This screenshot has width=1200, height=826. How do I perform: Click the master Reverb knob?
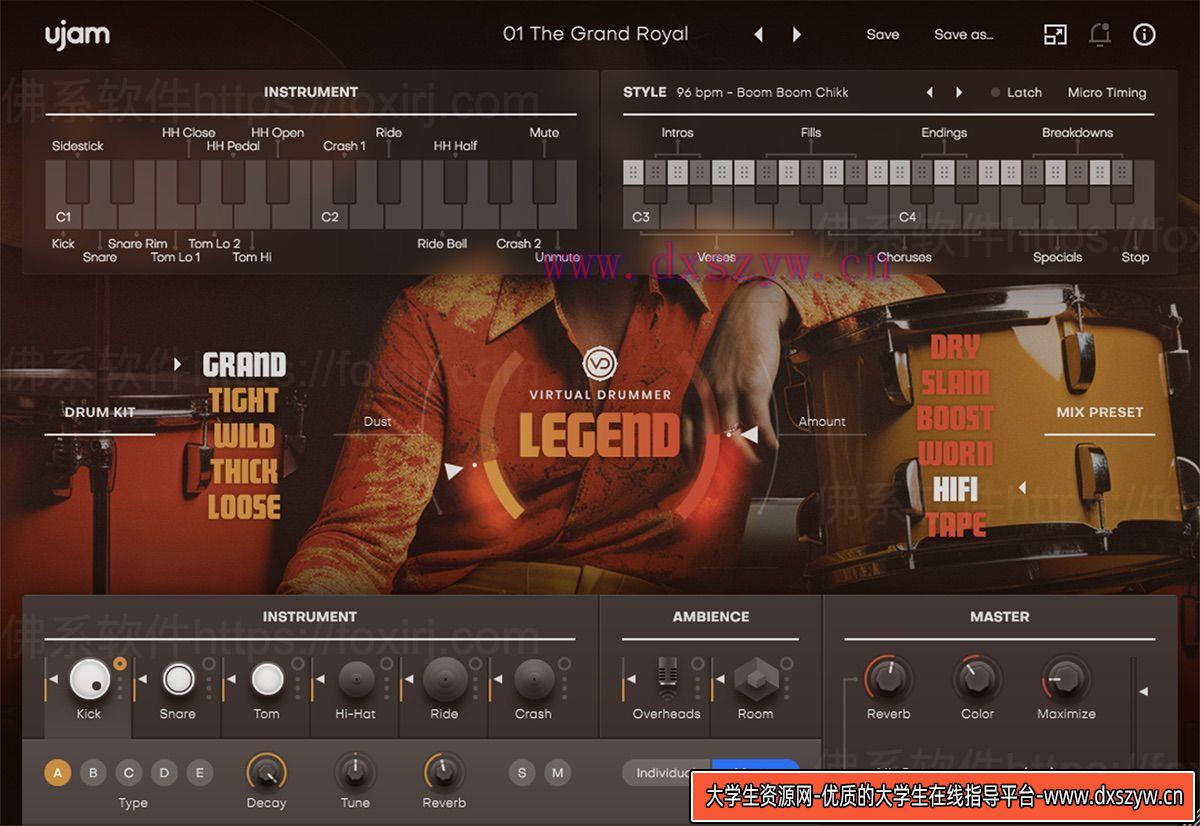point(888,678)
